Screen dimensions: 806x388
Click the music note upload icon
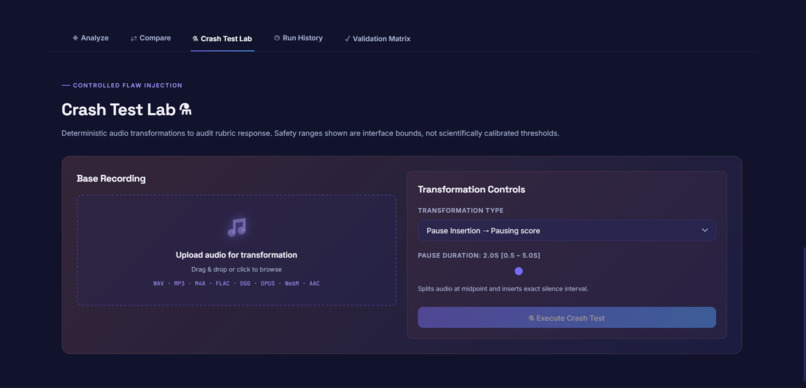click(236, 227)
